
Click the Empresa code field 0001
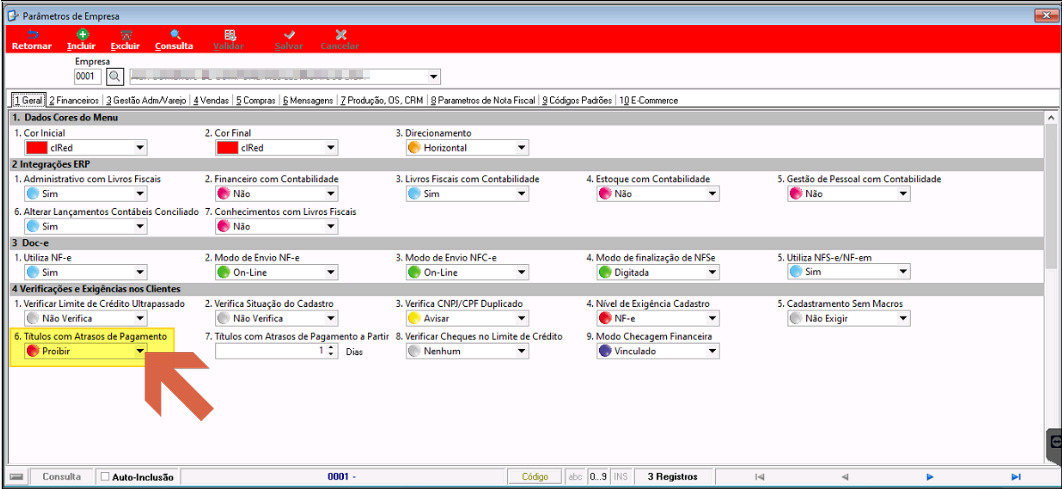pos(88,76)
